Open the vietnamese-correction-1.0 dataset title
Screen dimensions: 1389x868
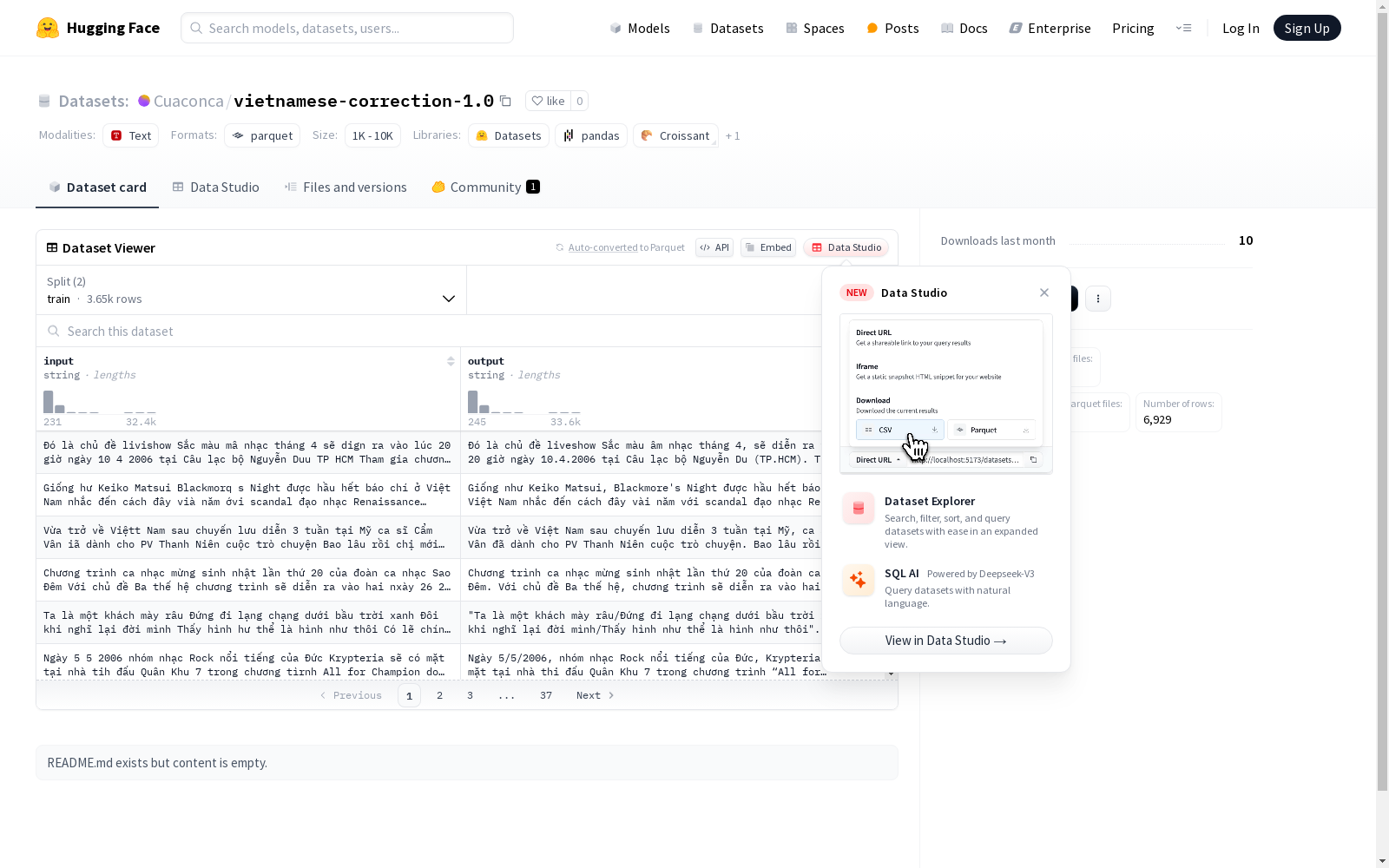pyautogui.click(x=364, y=101)
